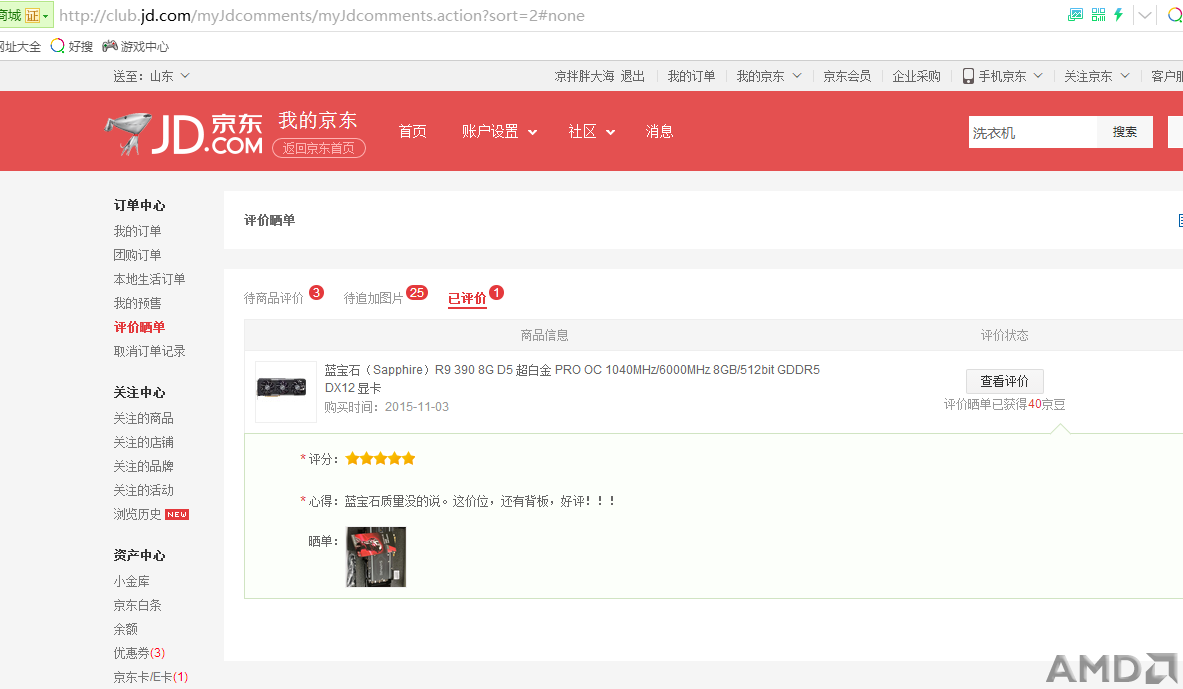Click the 购买时间 2015-11-03 text

tap(386, 407)
